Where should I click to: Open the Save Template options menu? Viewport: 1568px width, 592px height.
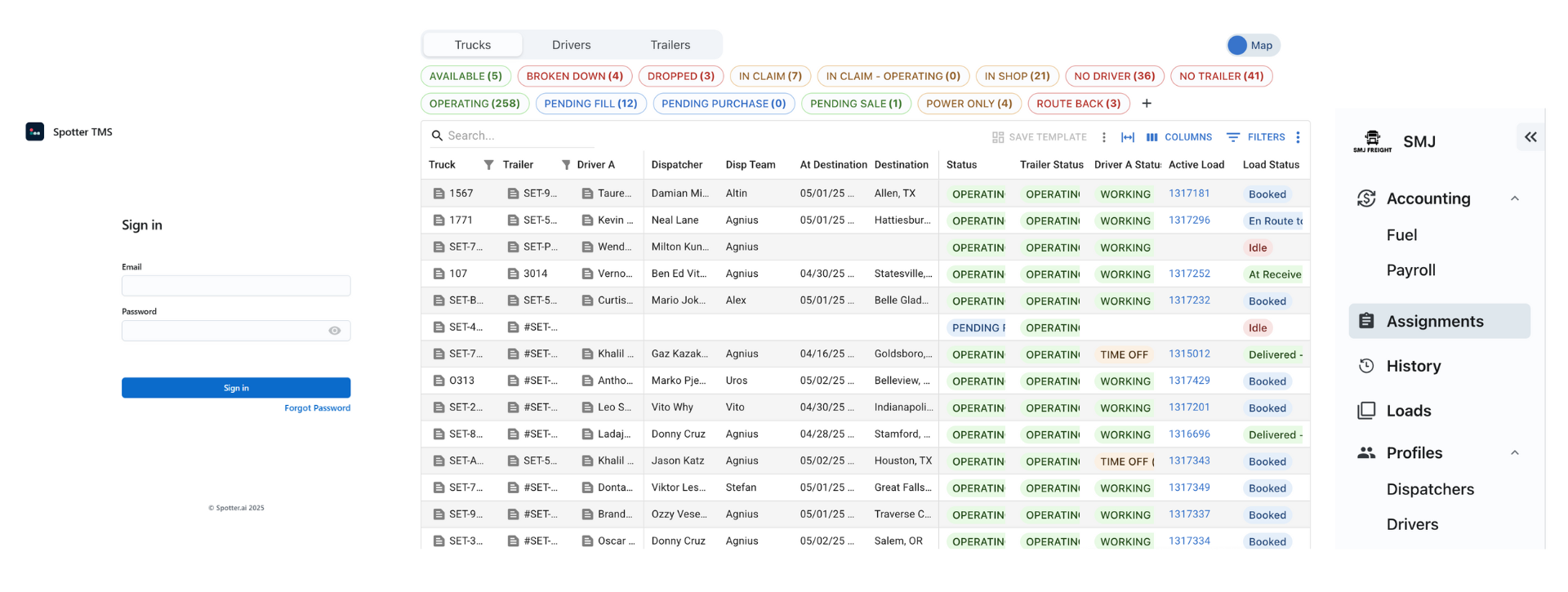(1104, 137)
